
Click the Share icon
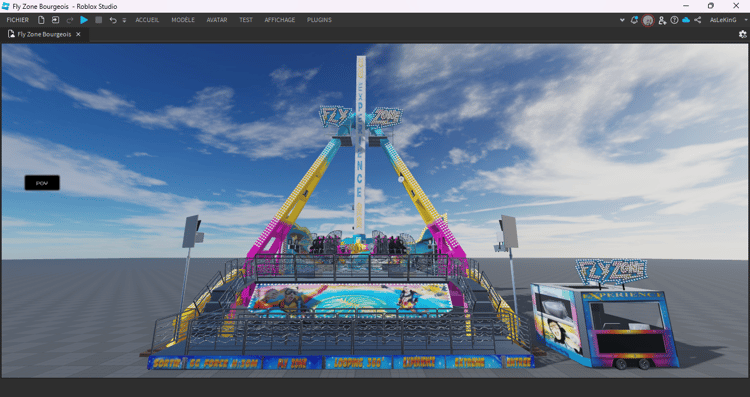click(698, 20)
